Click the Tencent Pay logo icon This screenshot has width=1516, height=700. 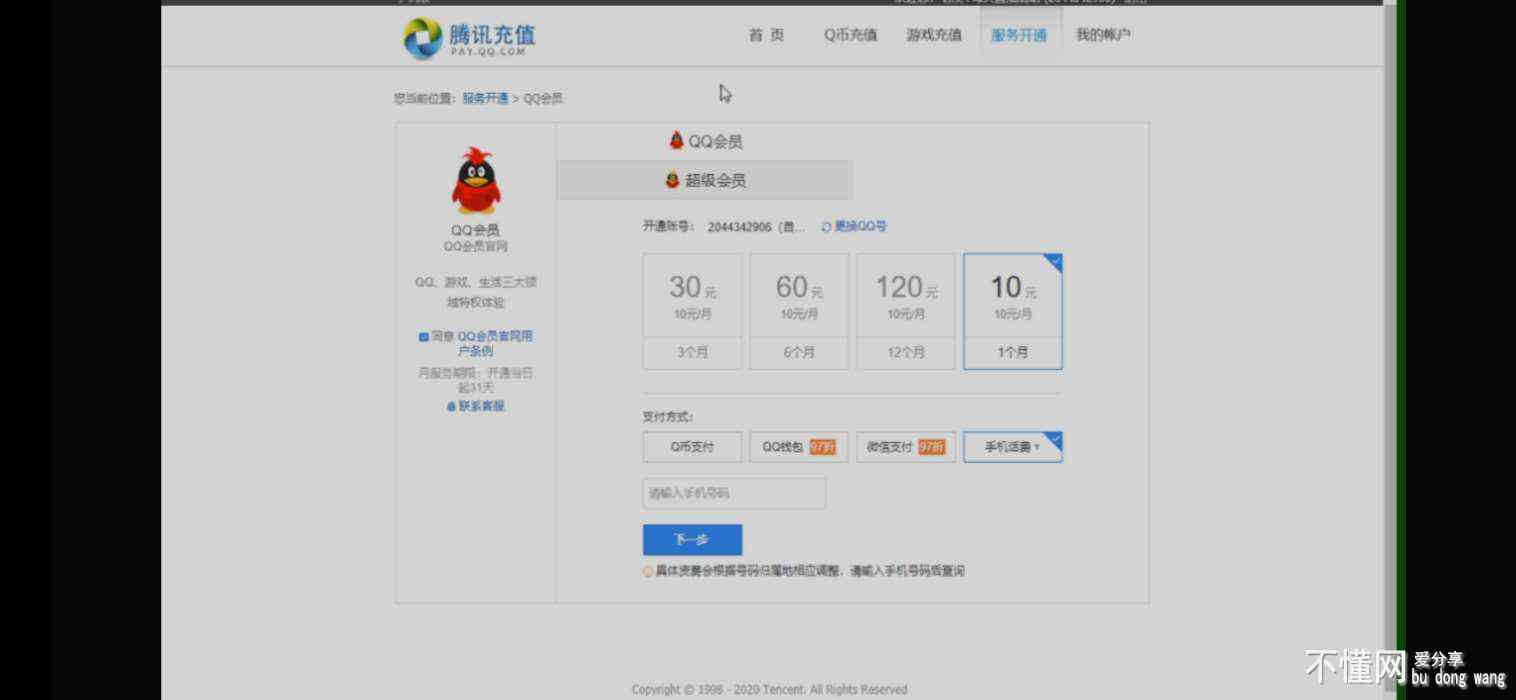[422, 38]
